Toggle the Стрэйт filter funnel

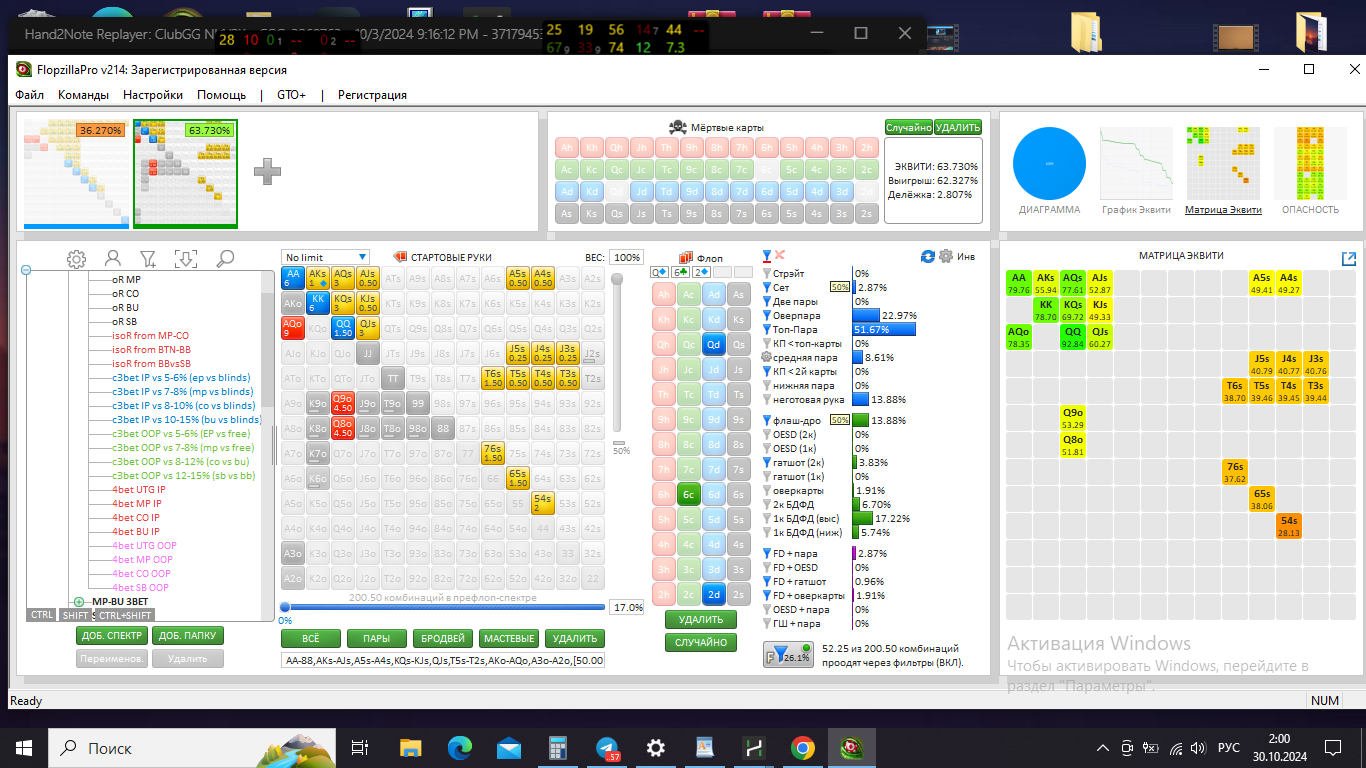click(767, 273)
